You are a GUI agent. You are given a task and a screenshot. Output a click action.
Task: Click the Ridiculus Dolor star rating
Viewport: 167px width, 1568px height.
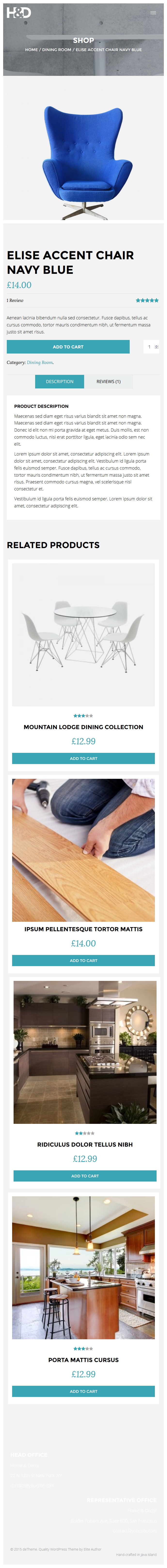coord(85,1133)
